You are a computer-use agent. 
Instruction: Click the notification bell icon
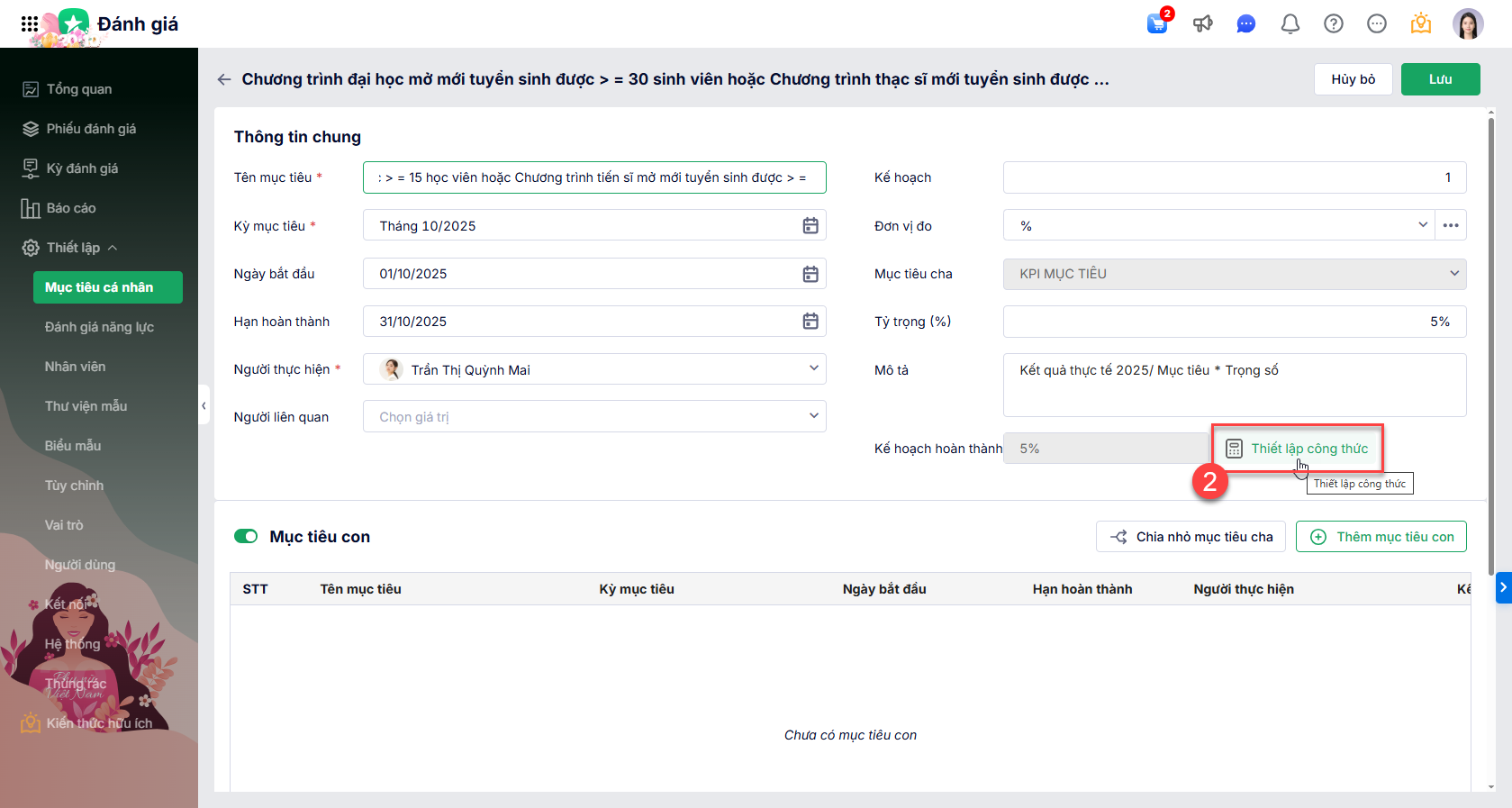click(x=1290, y=24)
